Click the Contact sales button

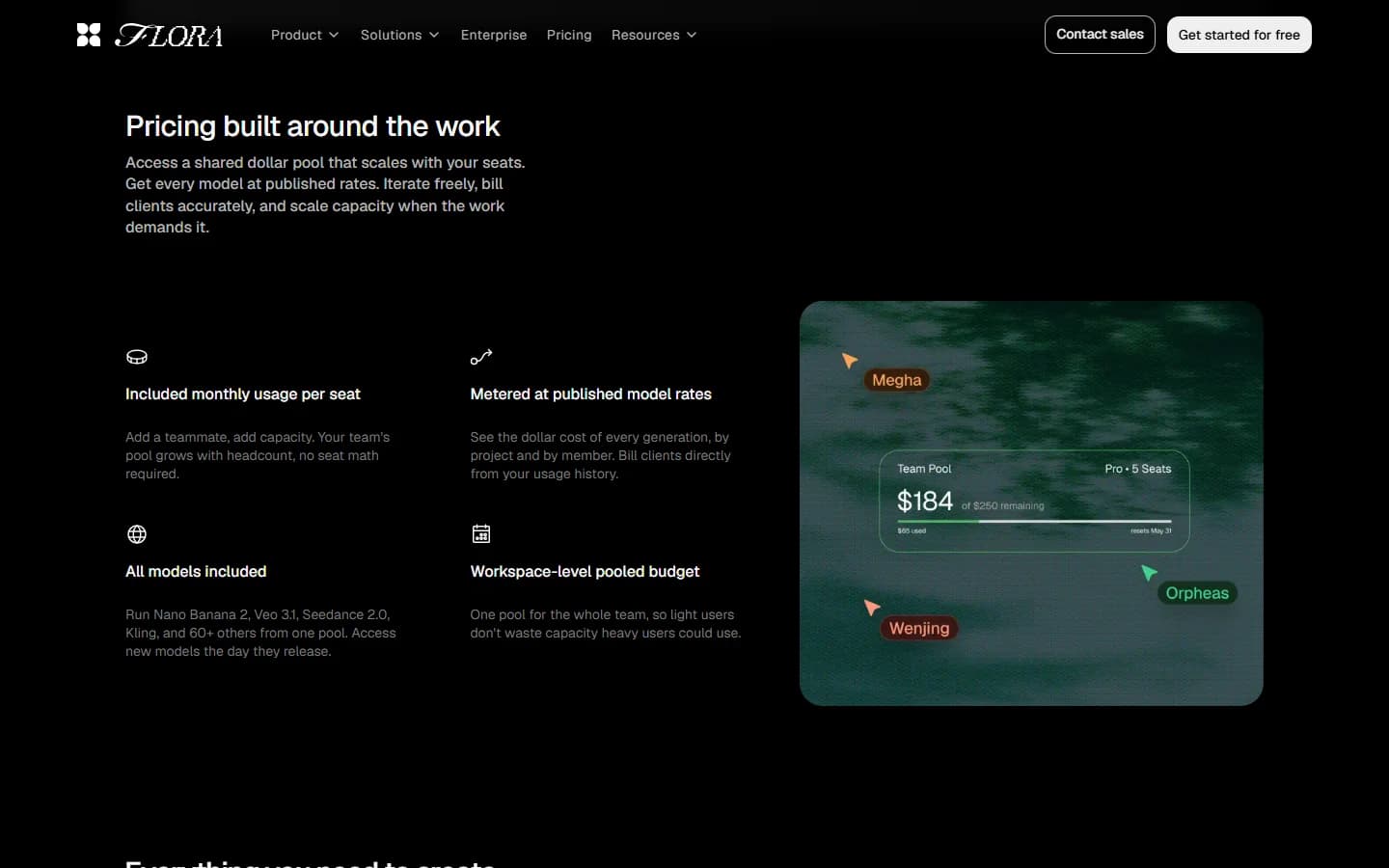click(x=1100, y=35)
